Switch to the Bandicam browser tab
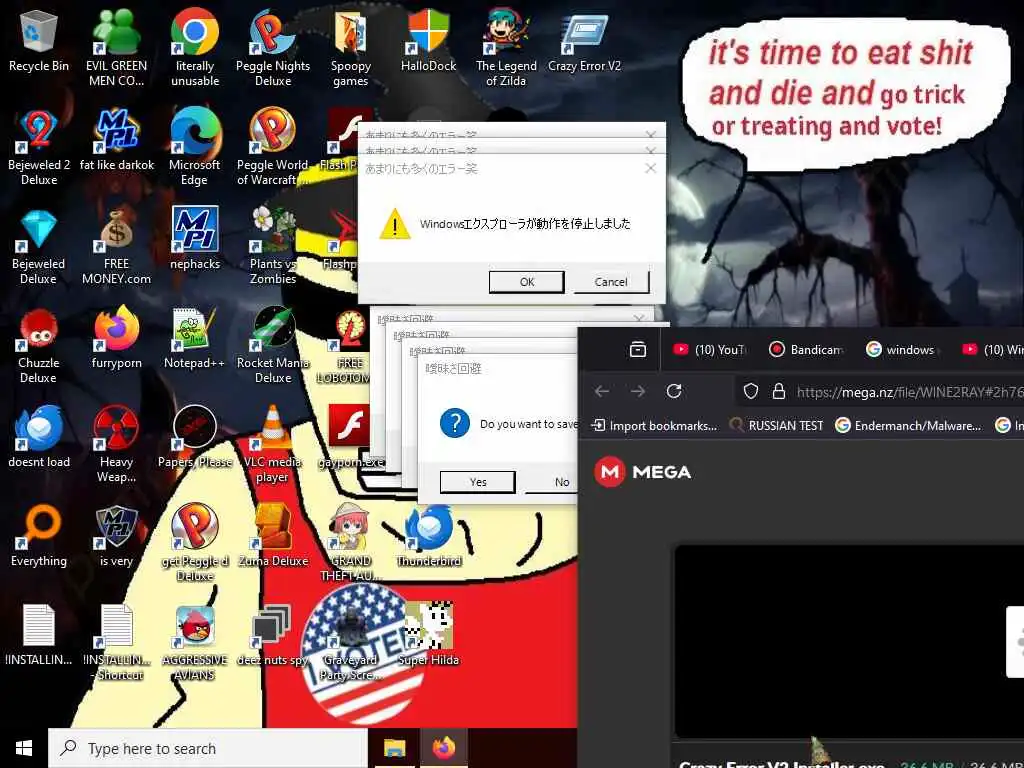Screen dimensions: 1024x768 (807, 350)
